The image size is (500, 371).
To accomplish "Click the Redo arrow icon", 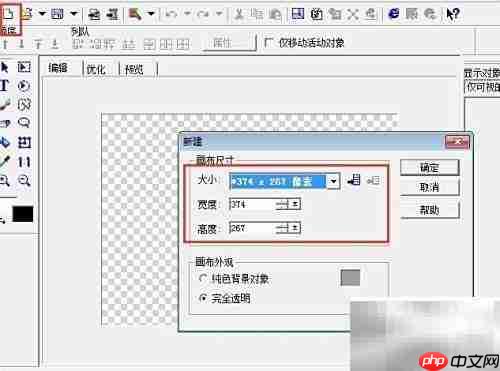I will pos(203,14).
